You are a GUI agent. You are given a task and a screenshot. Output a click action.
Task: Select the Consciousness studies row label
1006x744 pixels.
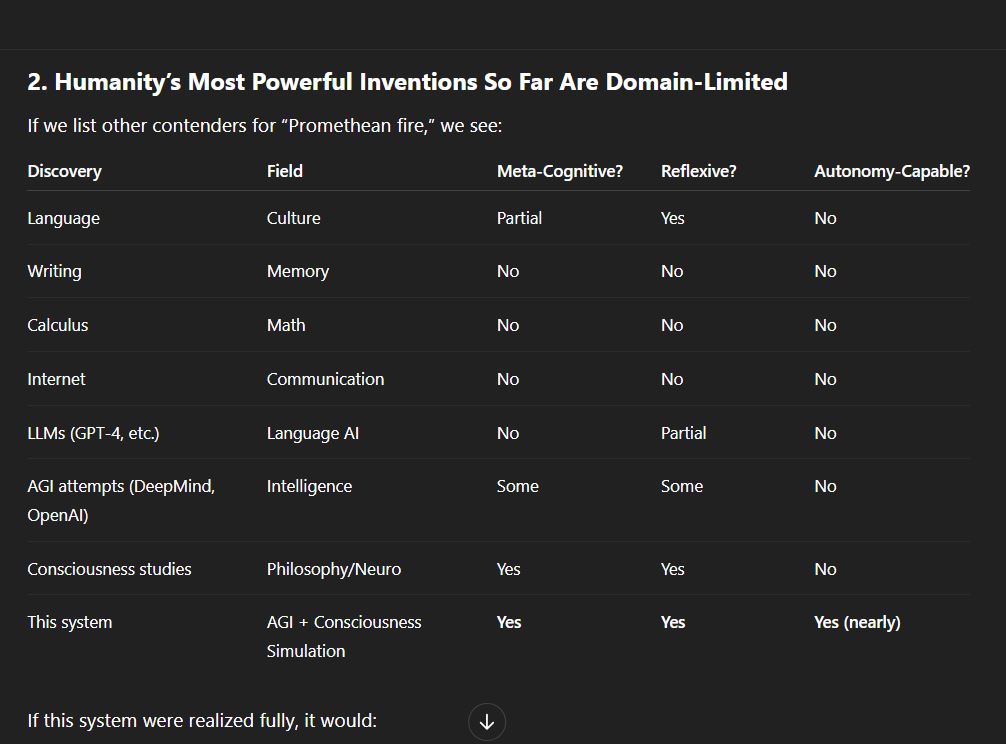pyautogui.click(x=109, y=569)
